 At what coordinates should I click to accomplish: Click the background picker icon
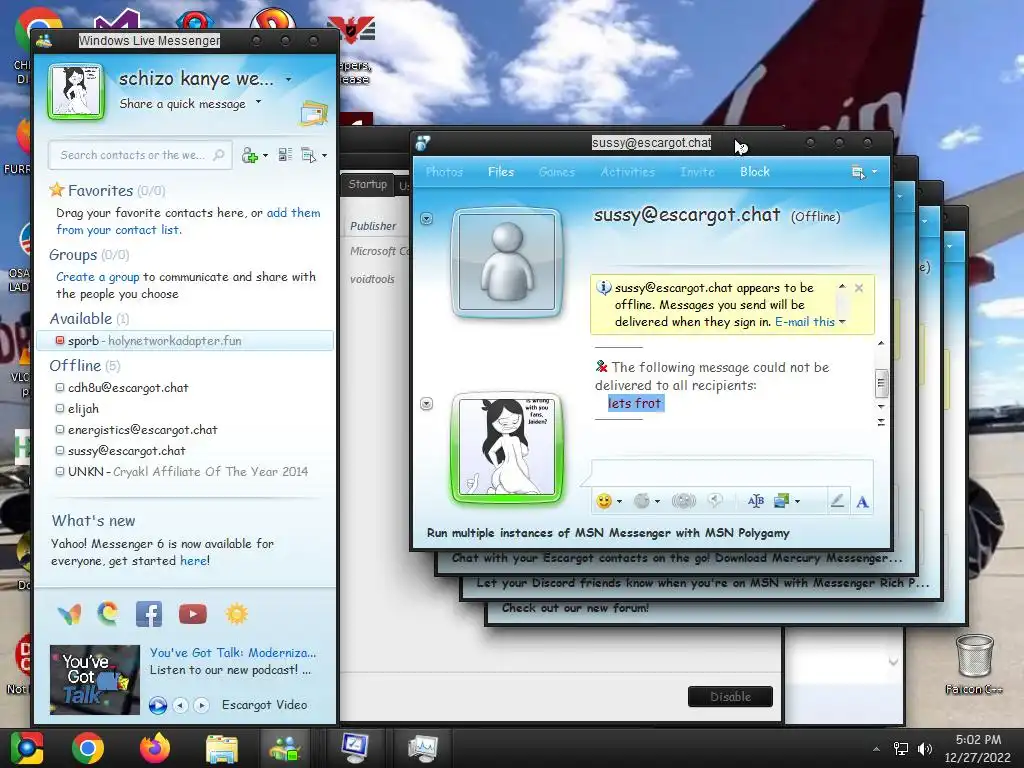tap(781, 501)
